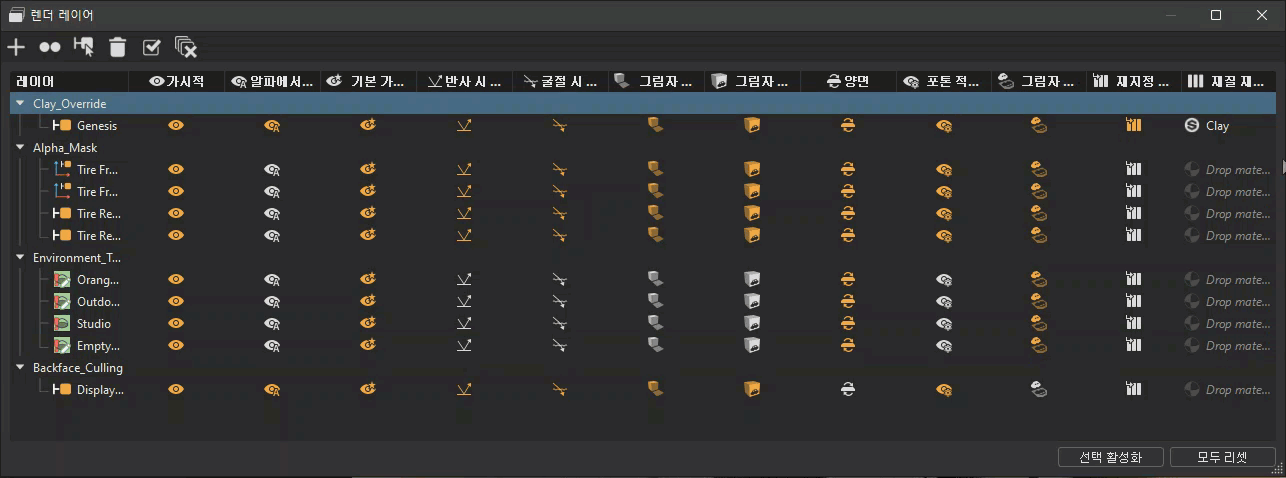Toggle Genesis material override bars icon
Image resolution: width=1286 pixels, height=478 pixels.
pyautogui.click(x=1133, y=126)
